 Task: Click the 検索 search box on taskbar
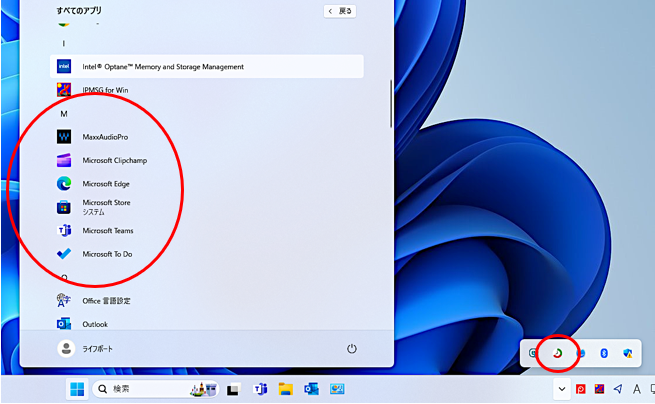[155, 389]
